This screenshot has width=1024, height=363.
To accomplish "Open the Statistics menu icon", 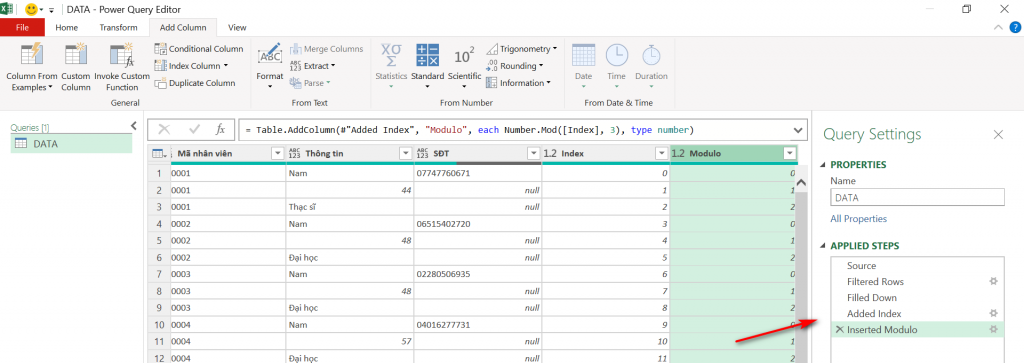I will pyautogui.click(x=391, y=55).
